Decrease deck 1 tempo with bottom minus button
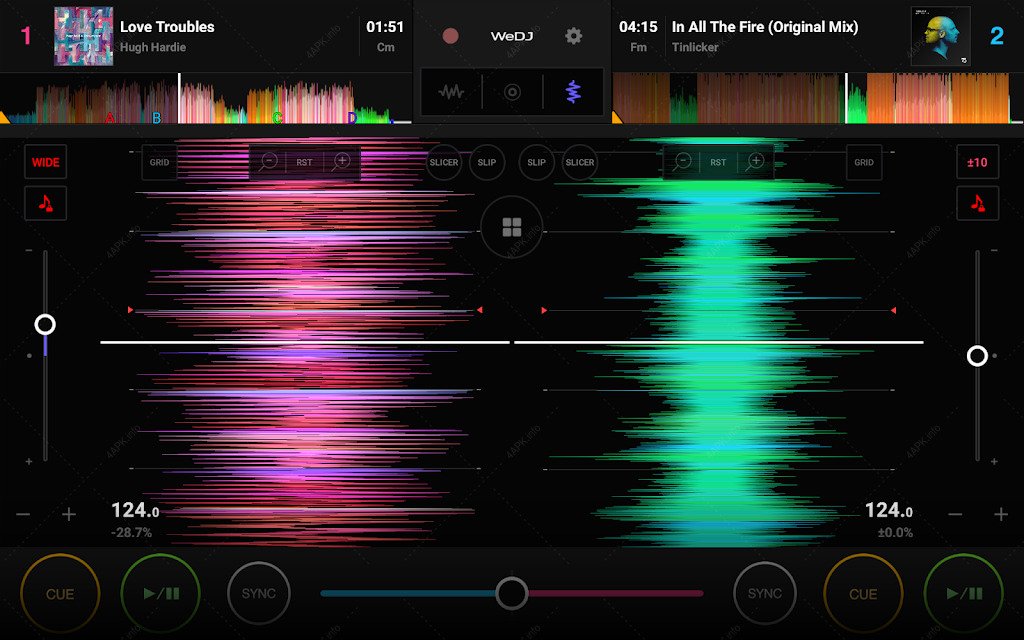Screen dimensions: 1024x640 [24, 514]
